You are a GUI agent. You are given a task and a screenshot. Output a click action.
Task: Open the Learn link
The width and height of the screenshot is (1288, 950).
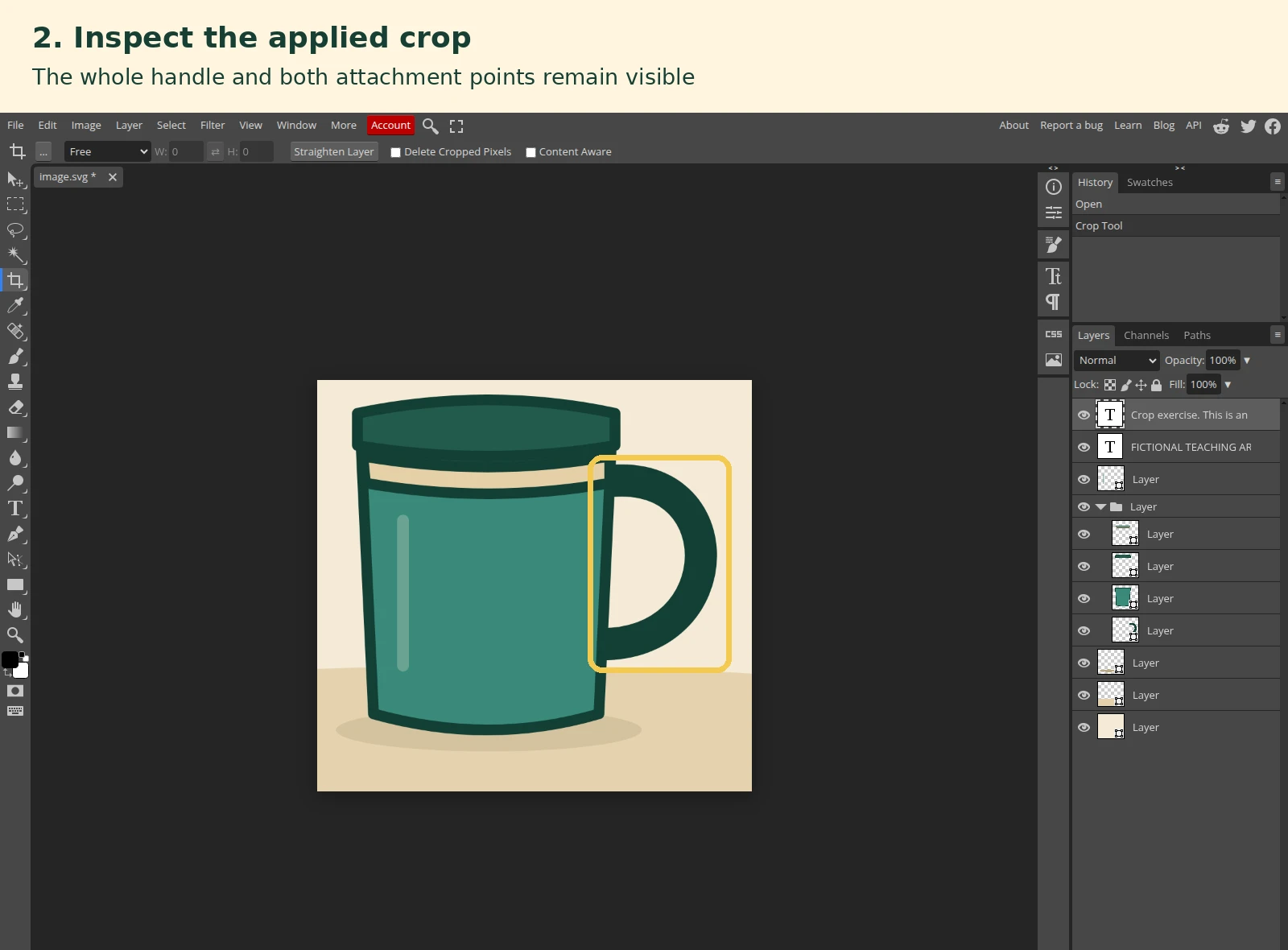[x=1128, y=126]
